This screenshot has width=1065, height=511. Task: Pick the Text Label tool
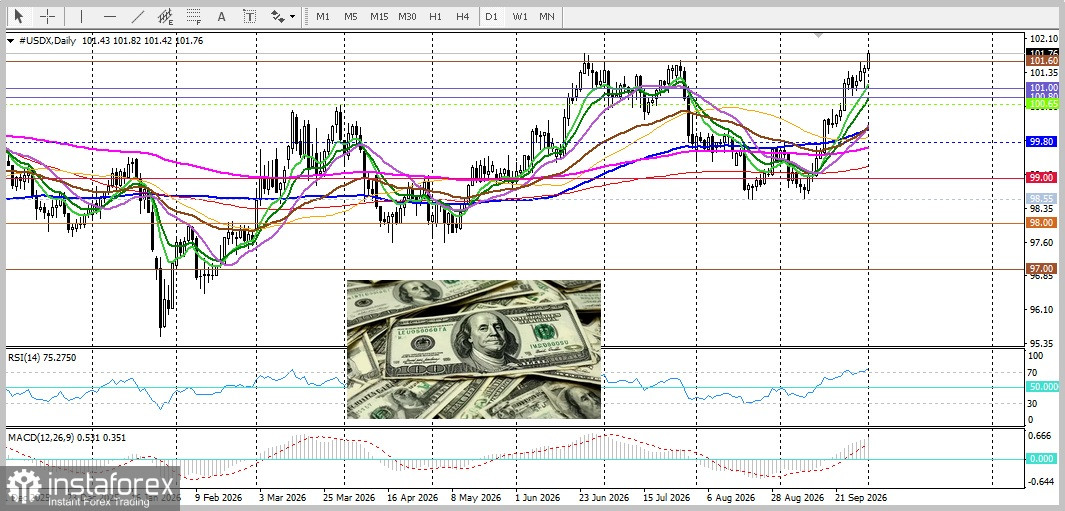pos(249,16)
